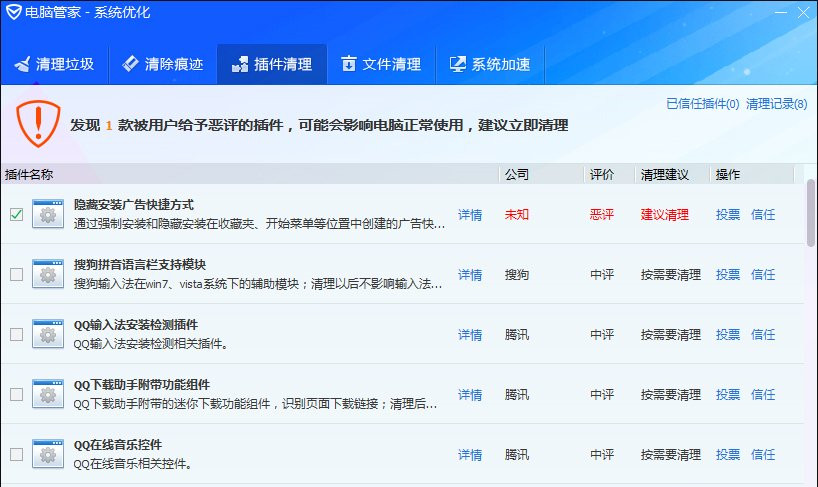This screenshot has width=818, height=487.
Task: View 详情 for 隐藏安装广告快捷方式
Action: pos(470,215)
